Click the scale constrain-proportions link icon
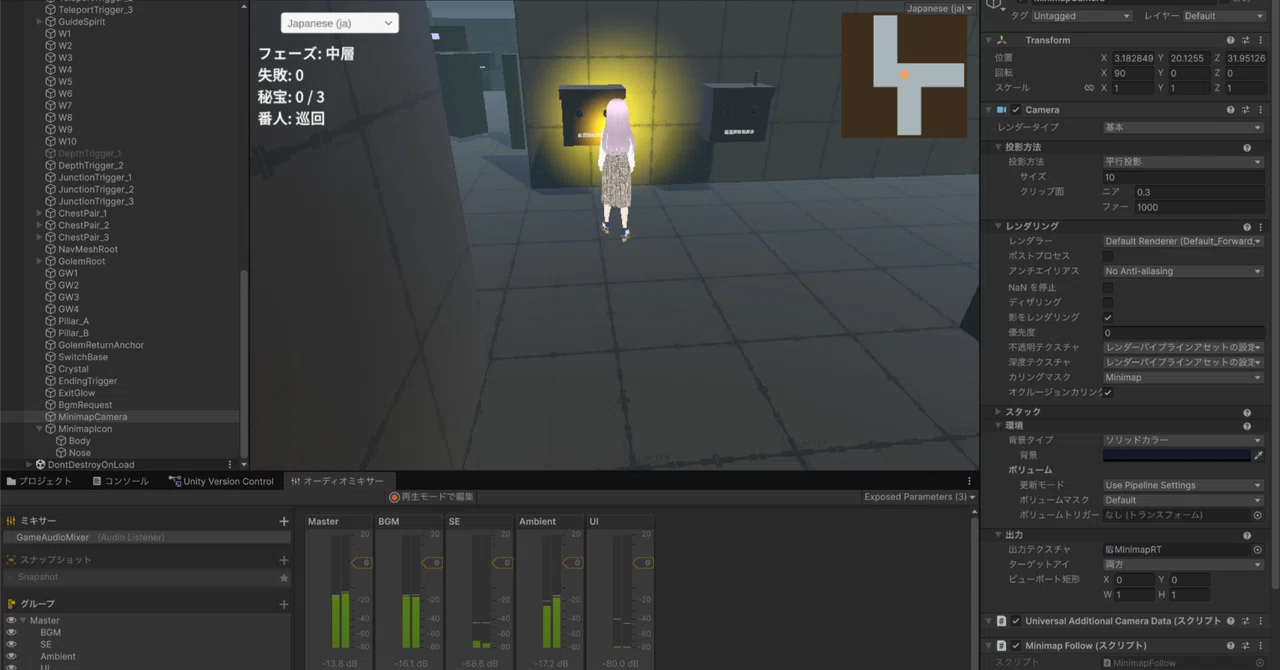The image size is (1280, 670). tap(1089, 88)
